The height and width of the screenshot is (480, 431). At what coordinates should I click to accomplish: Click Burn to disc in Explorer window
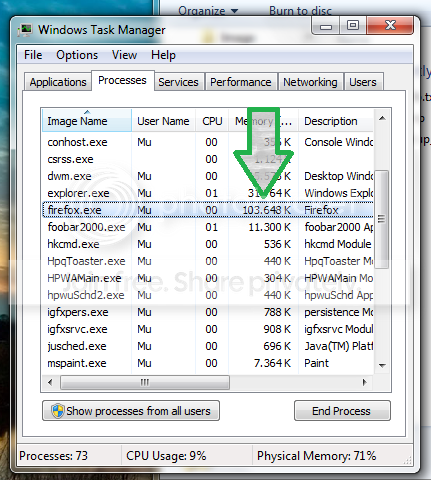(x=300, y=11)
